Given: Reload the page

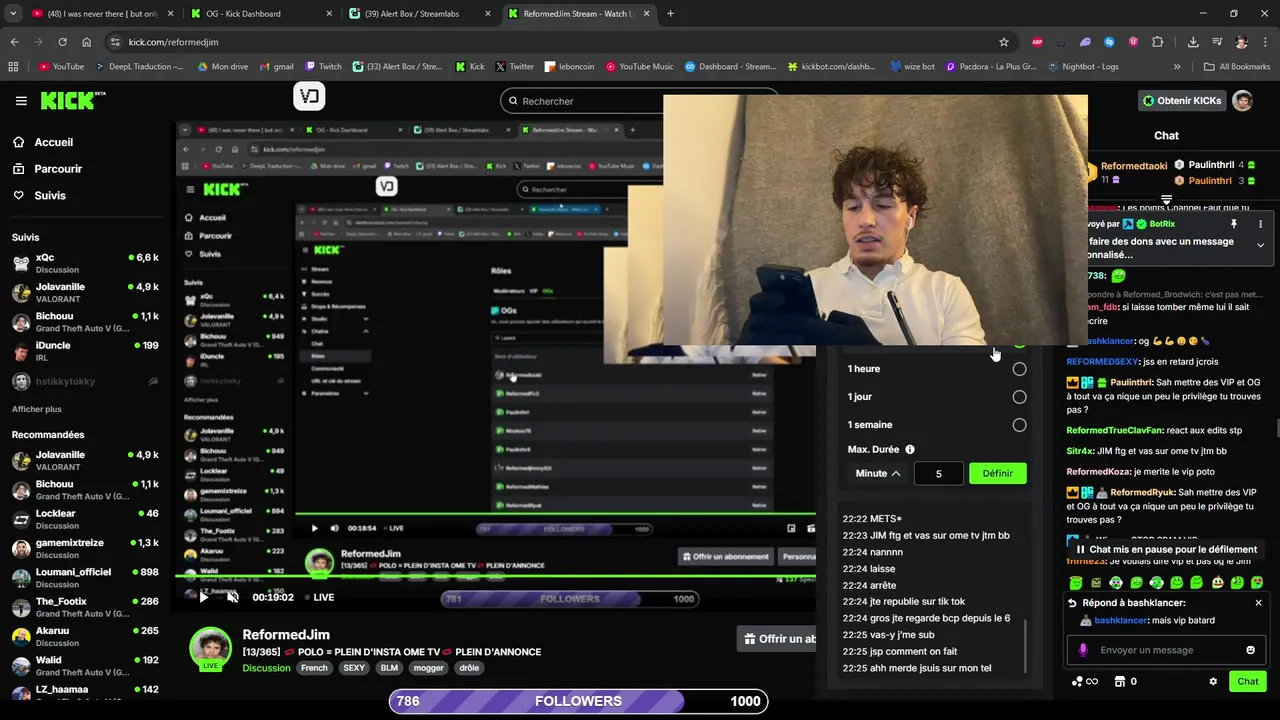Looking at the screenshot, I should (62, 42).
